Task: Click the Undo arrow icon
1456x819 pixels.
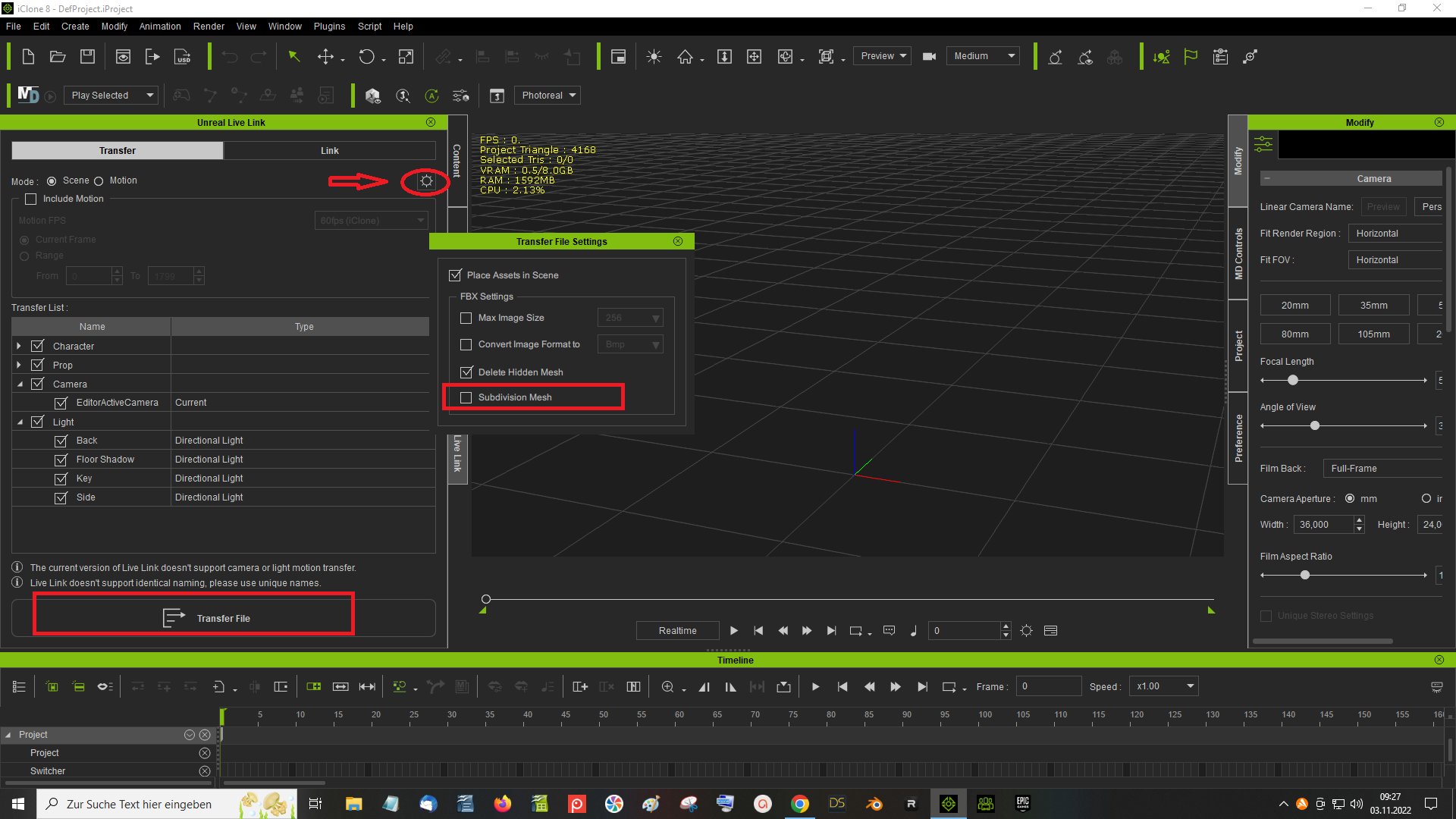Action: pyautogui.click(x=230, y=57)
